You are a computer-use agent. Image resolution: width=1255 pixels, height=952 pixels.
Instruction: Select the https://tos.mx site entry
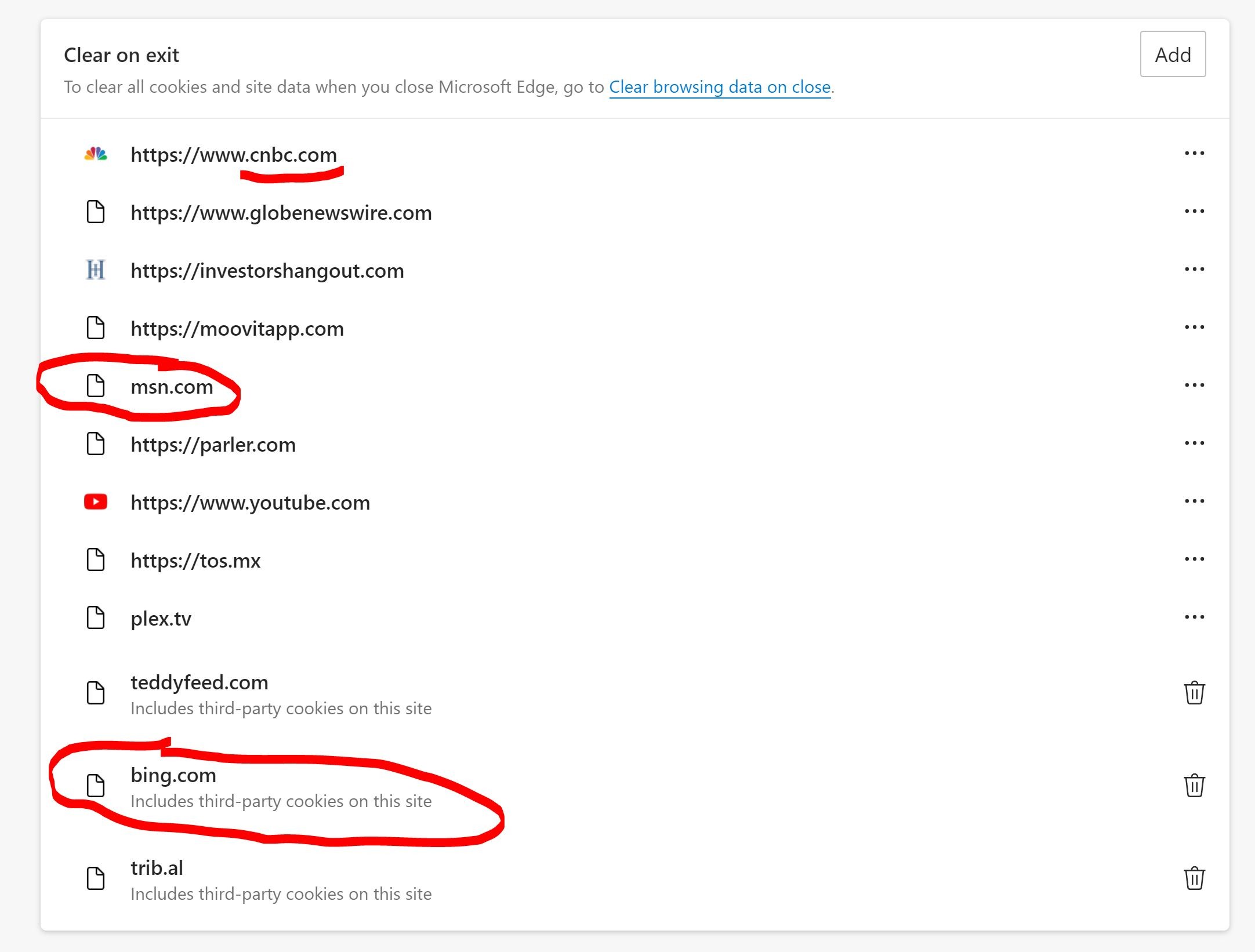pos(195,561)
